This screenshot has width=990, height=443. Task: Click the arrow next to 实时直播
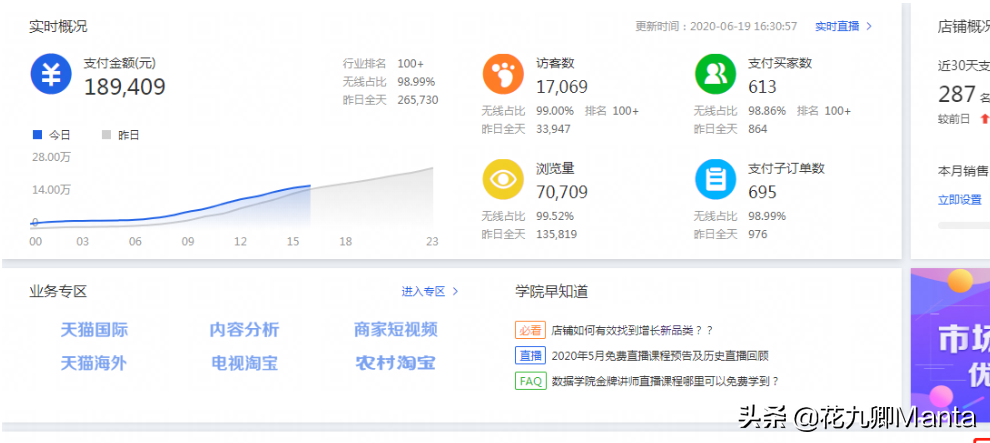869,27
